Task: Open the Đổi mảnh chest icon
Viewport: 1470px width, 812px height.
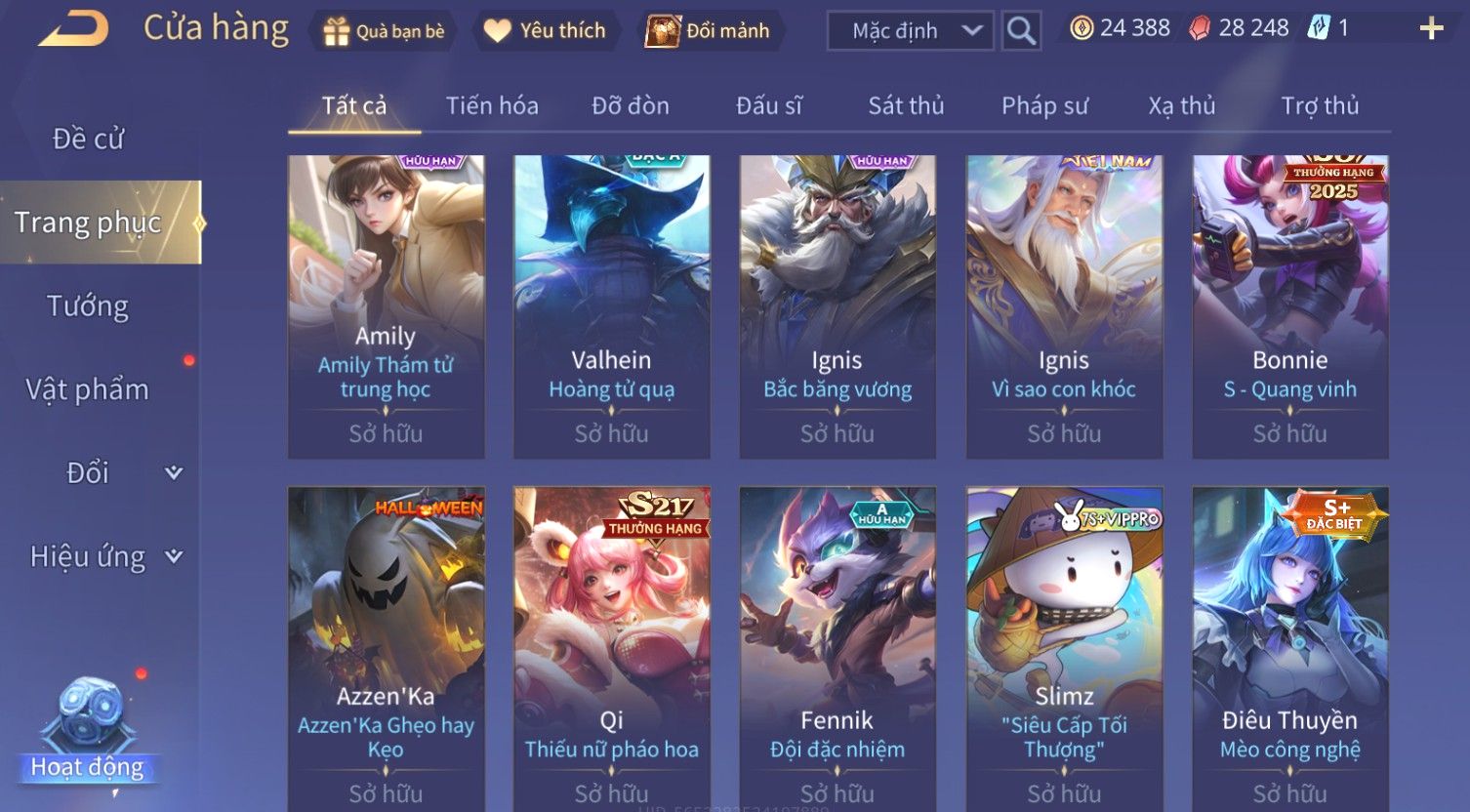Action: [663, 31]
